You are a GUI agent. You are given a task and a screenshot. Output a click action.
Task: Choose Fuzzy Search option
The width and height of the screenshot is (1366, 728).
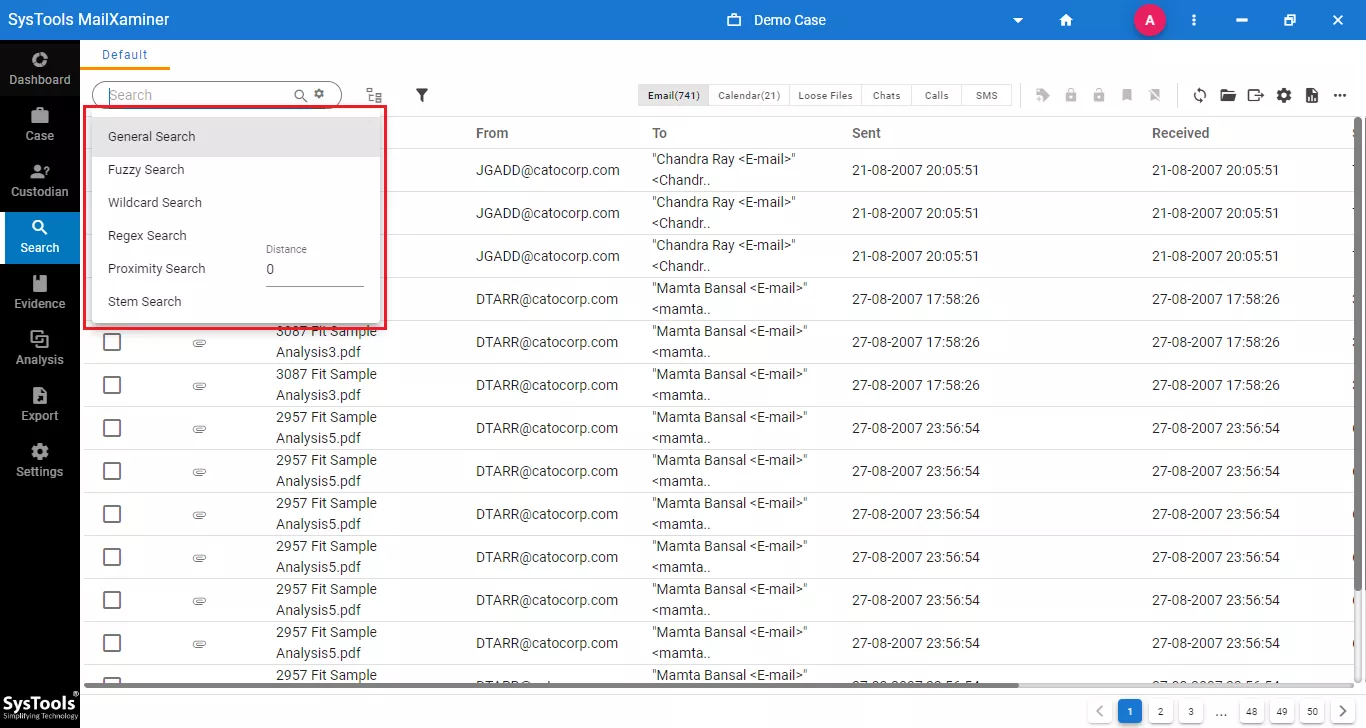236,170
